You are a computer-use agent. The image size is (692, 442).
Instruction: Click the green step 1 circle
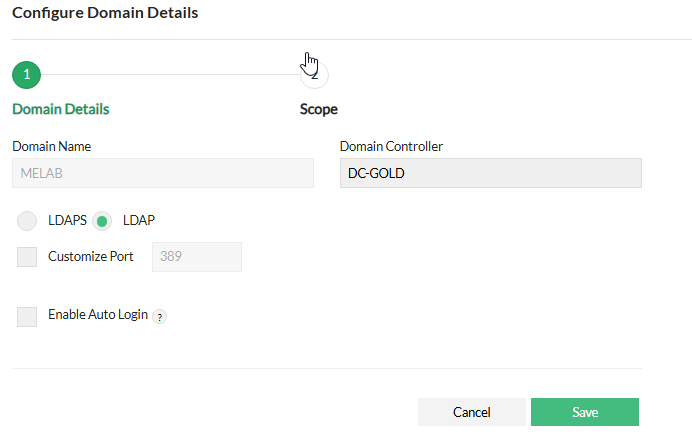click(26, 74)
